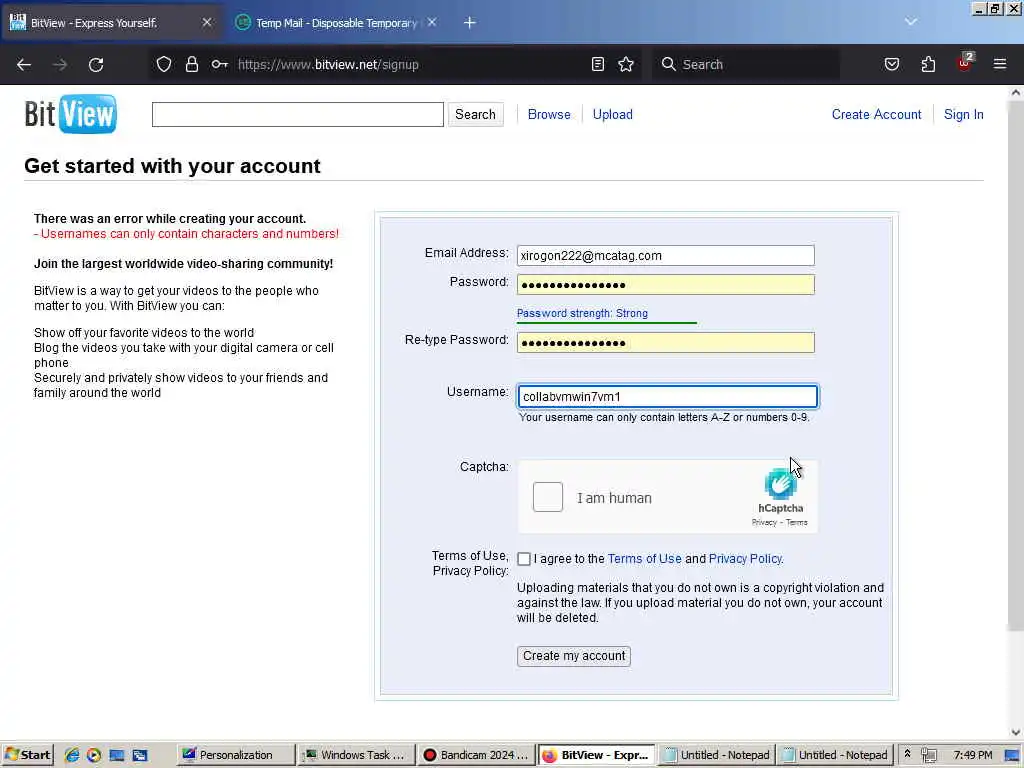Click the Re-type Password field

(x=665, y=343)
